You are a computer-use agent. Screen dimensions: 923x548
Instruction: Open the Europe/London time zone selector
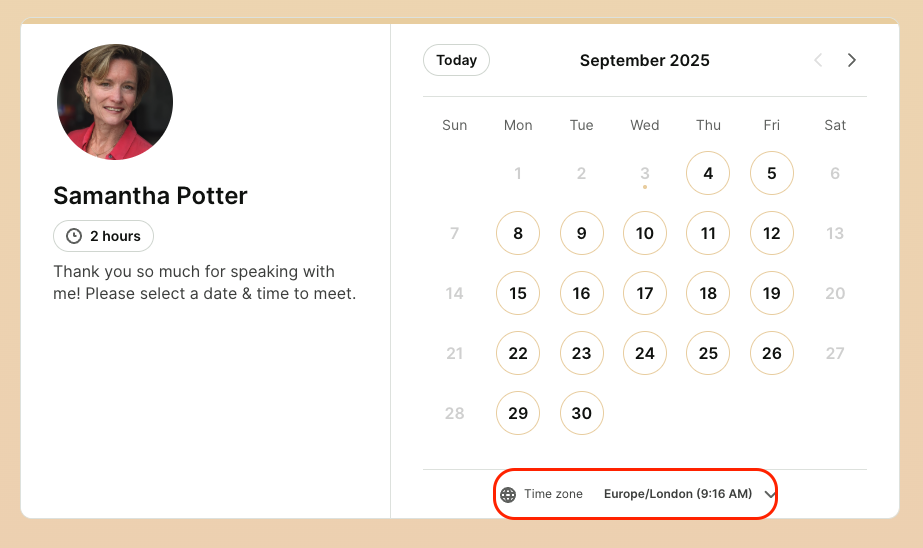tap(636, 494)
